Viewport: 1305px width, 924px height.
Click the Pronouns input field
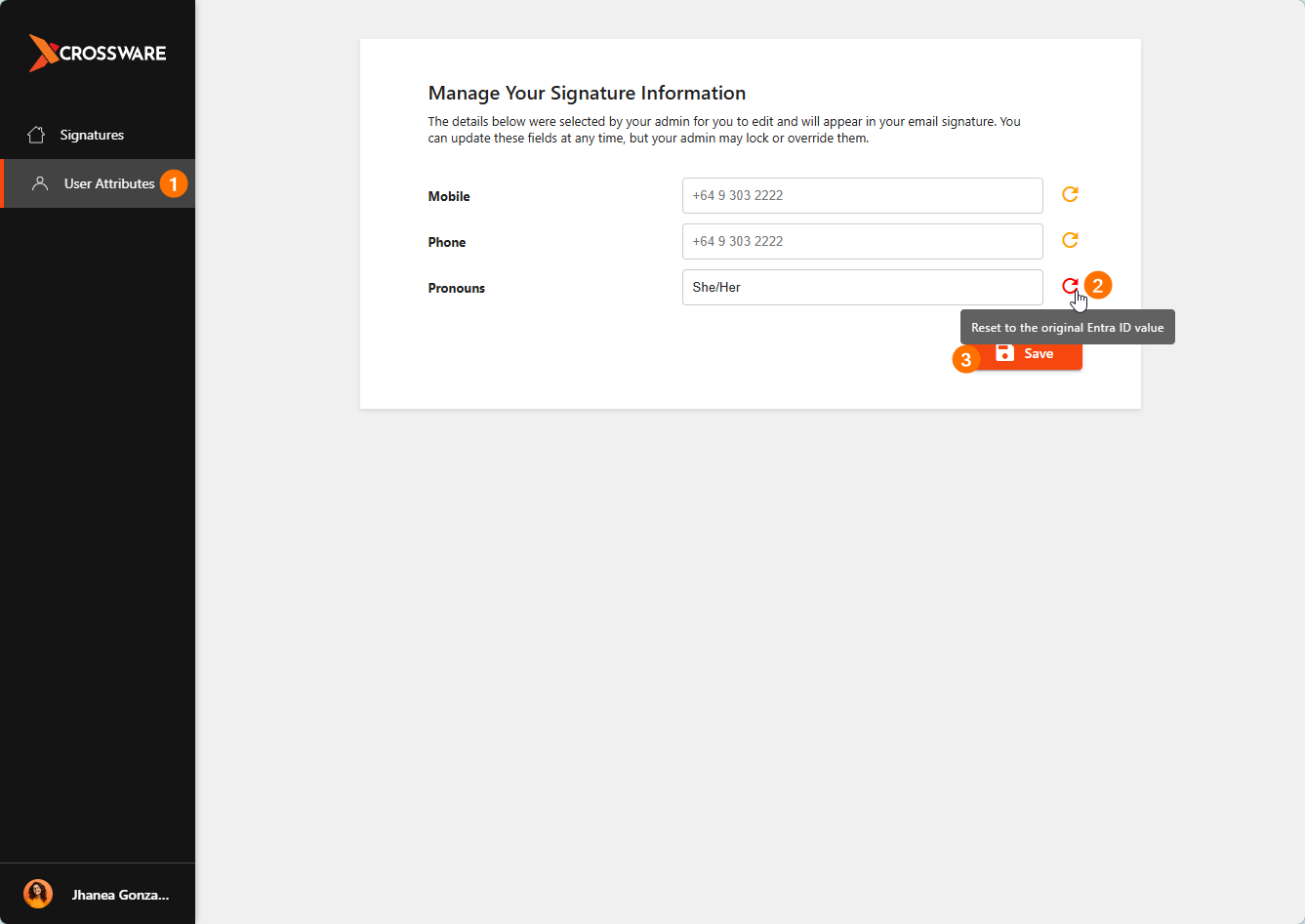(862, 287)
